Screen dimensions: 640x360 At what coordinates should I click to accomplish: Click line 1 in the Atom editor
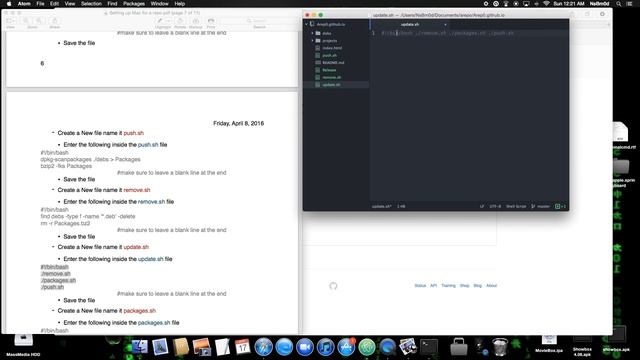coord(469,33)
